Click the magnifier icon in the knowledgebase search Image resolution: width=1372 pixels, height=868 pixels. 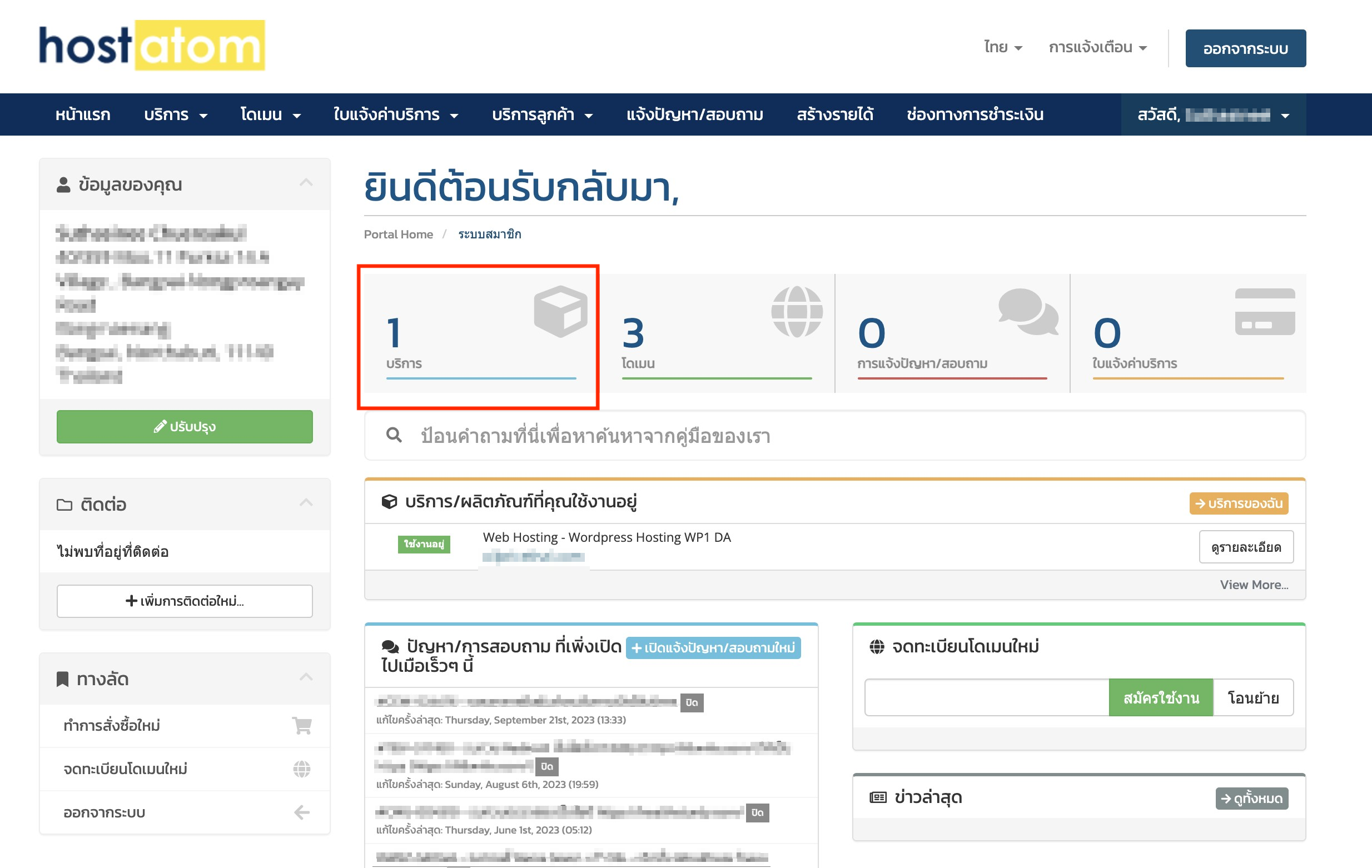tap(394, 435)
